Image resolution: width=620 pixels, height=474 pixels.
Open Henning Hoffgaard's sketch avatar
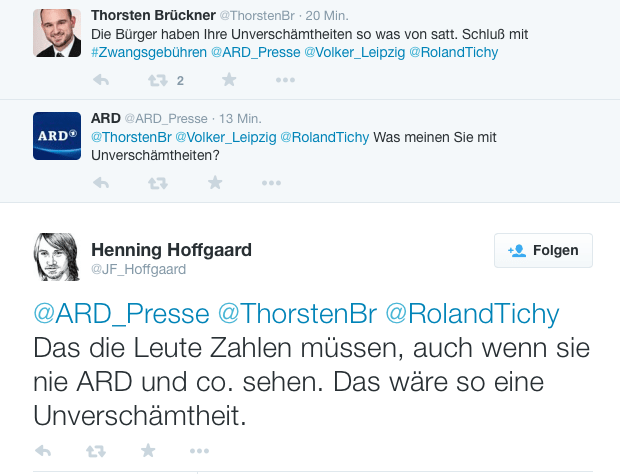(x=58, y=257)
